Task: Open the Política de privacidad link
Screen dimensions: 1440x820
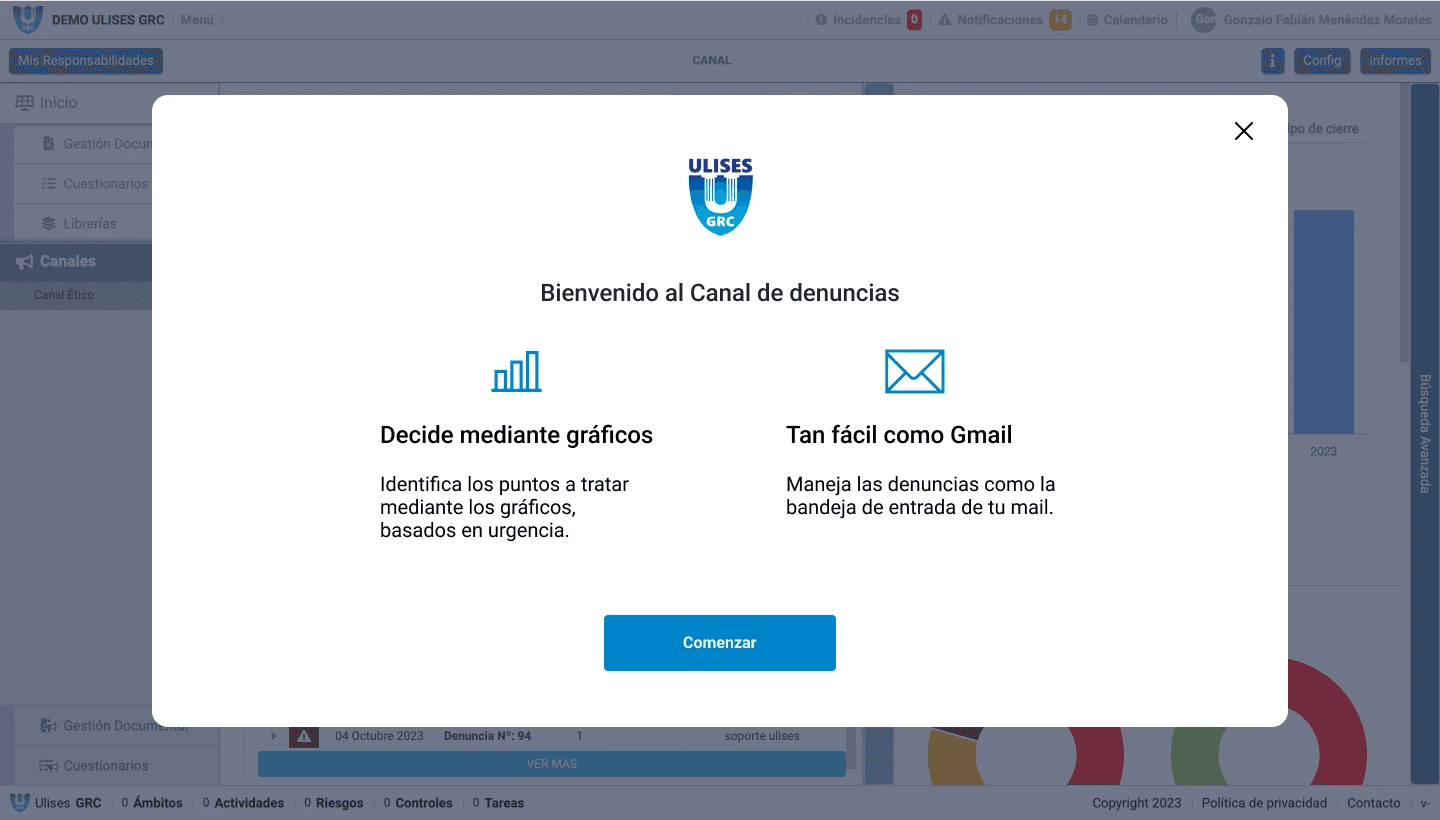Action: (x=1264, y=803)
